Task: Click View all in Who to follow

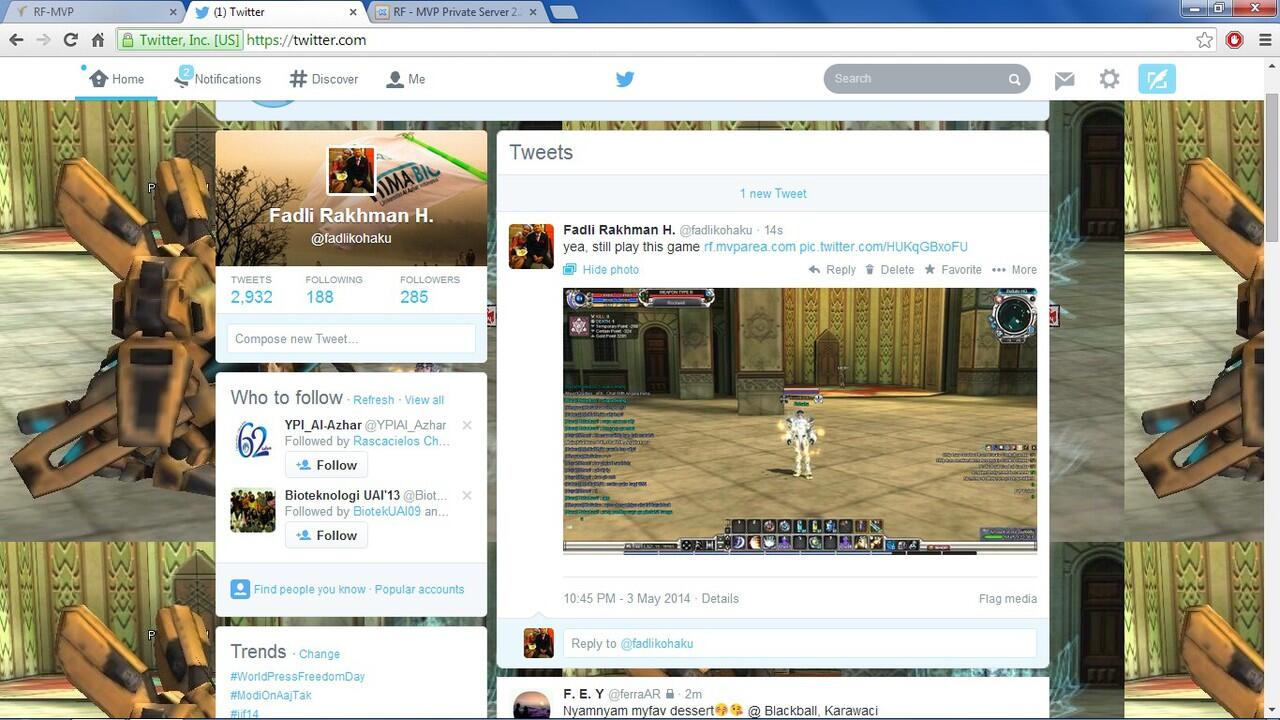Action: click(424, 400)
